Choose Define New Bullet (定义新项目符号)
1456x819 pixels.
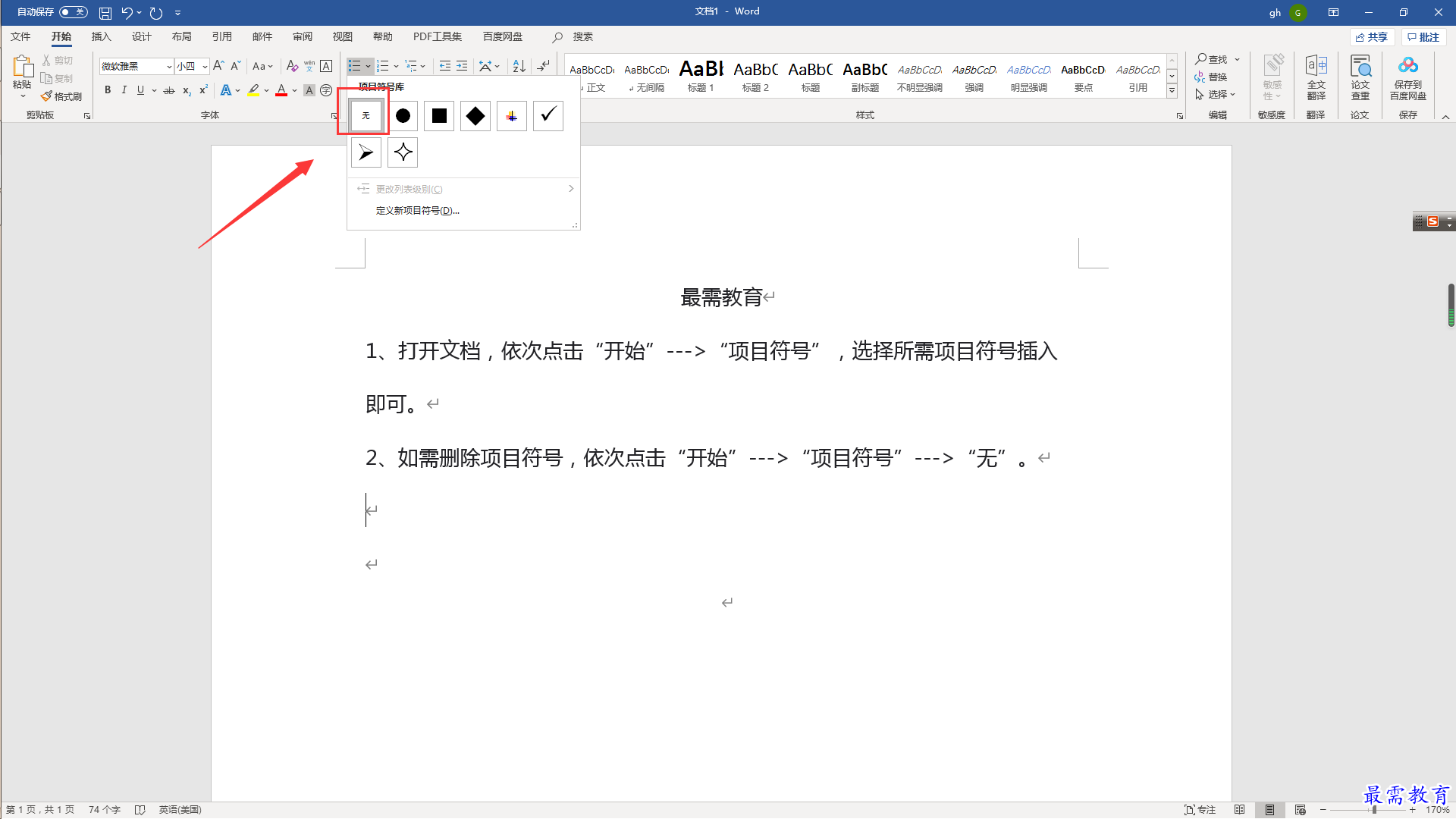click(x=417, y=211)
